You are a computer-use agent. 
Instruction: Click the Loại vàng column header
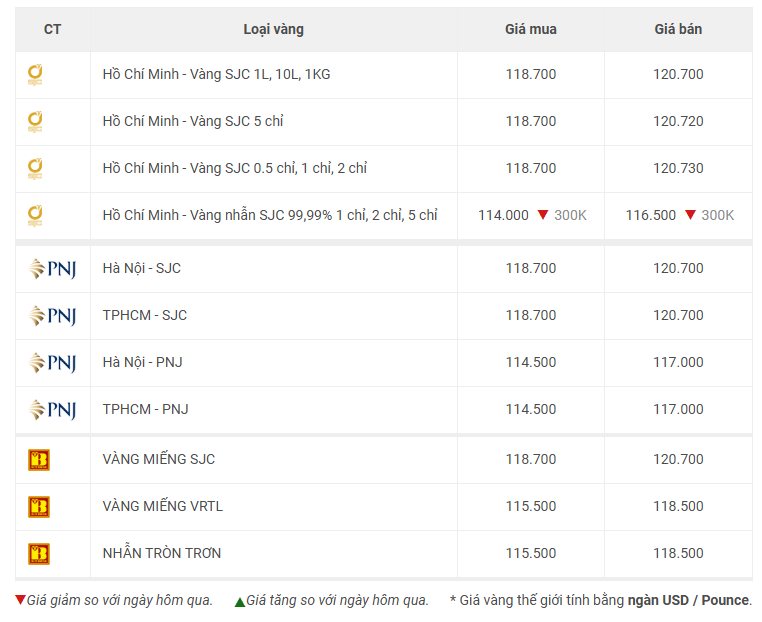tap(274, 29)
